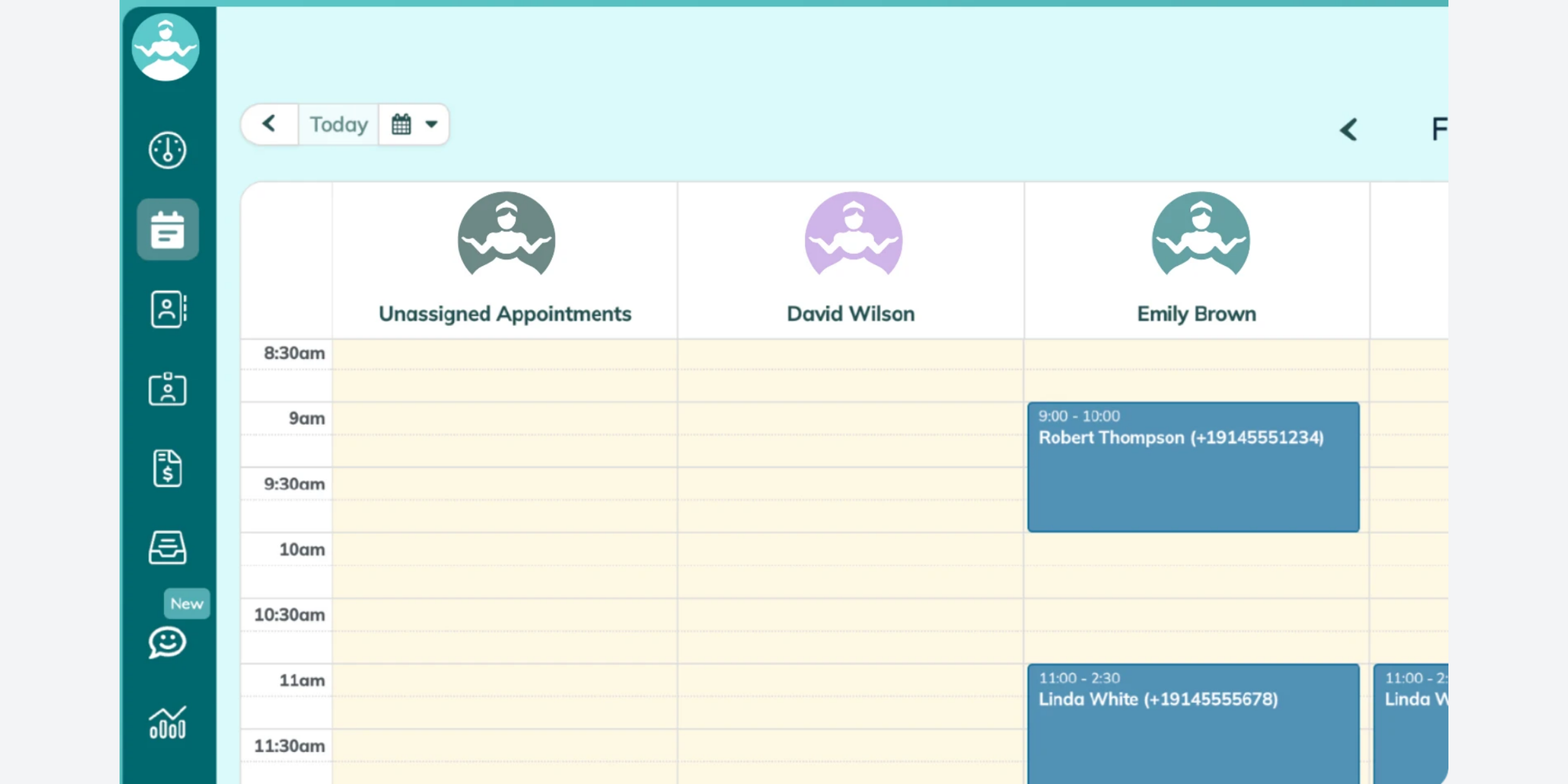Click the 9am time label
This screenshot has height=784, width=1568.
pyautogui.click(x=307, y=418)
